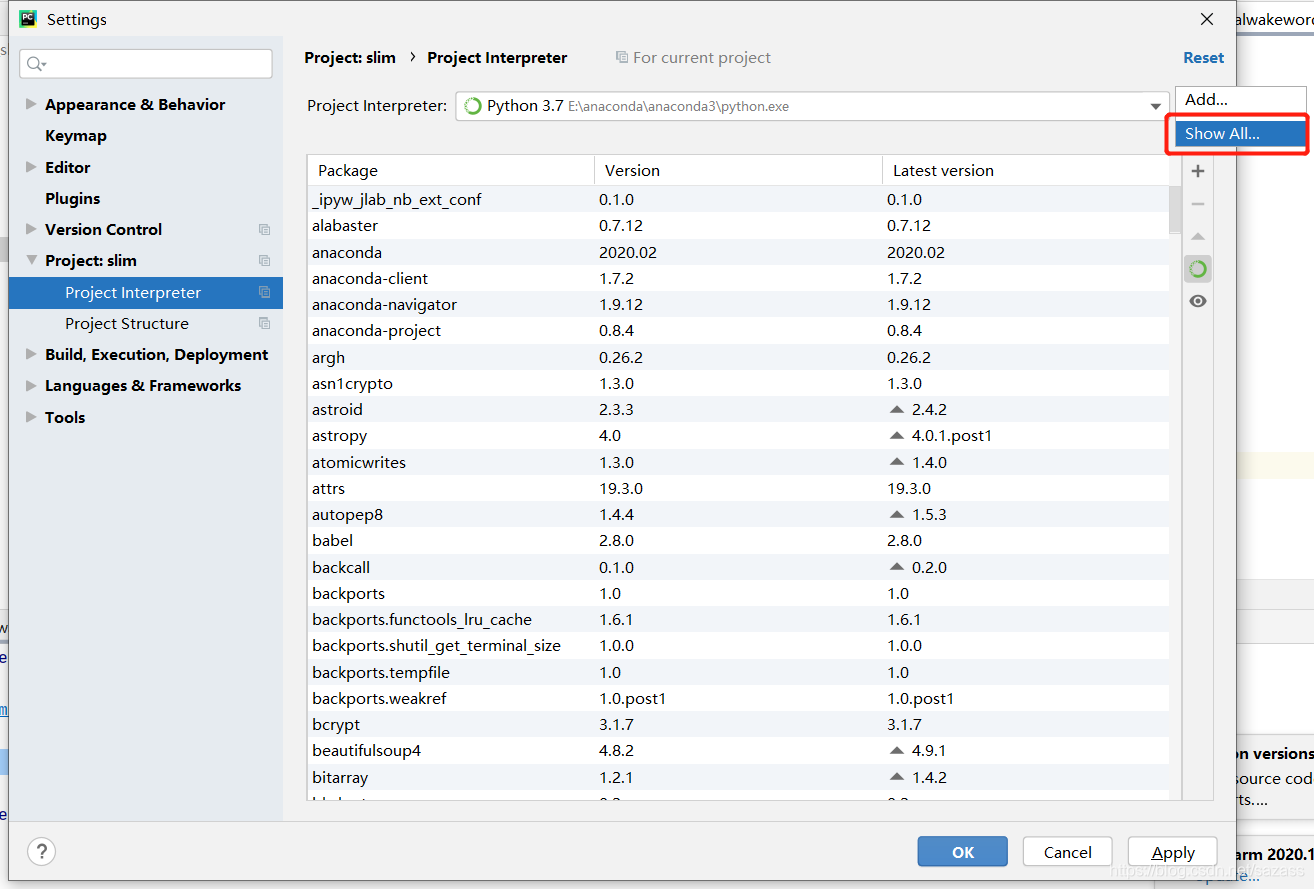The height and width of the screenshot is (889, 1314).
Task: Click the upgrade arrow beside astroid 2.4.2
Action: pyautogui.click(x=896, y=410)
